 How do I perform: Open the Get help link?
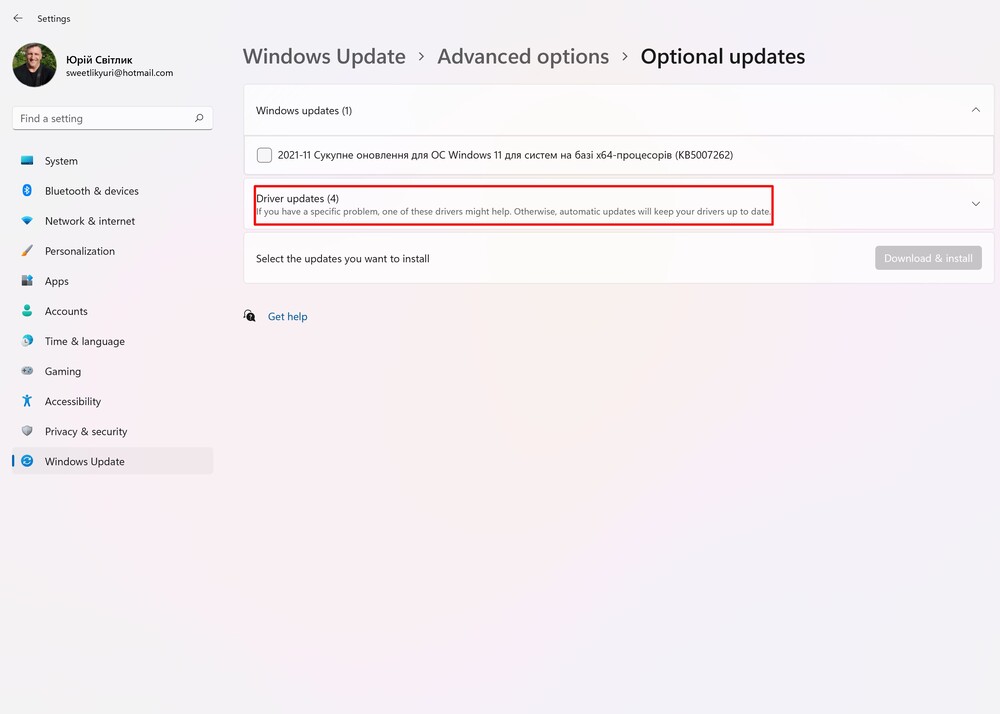coord(287,317)
